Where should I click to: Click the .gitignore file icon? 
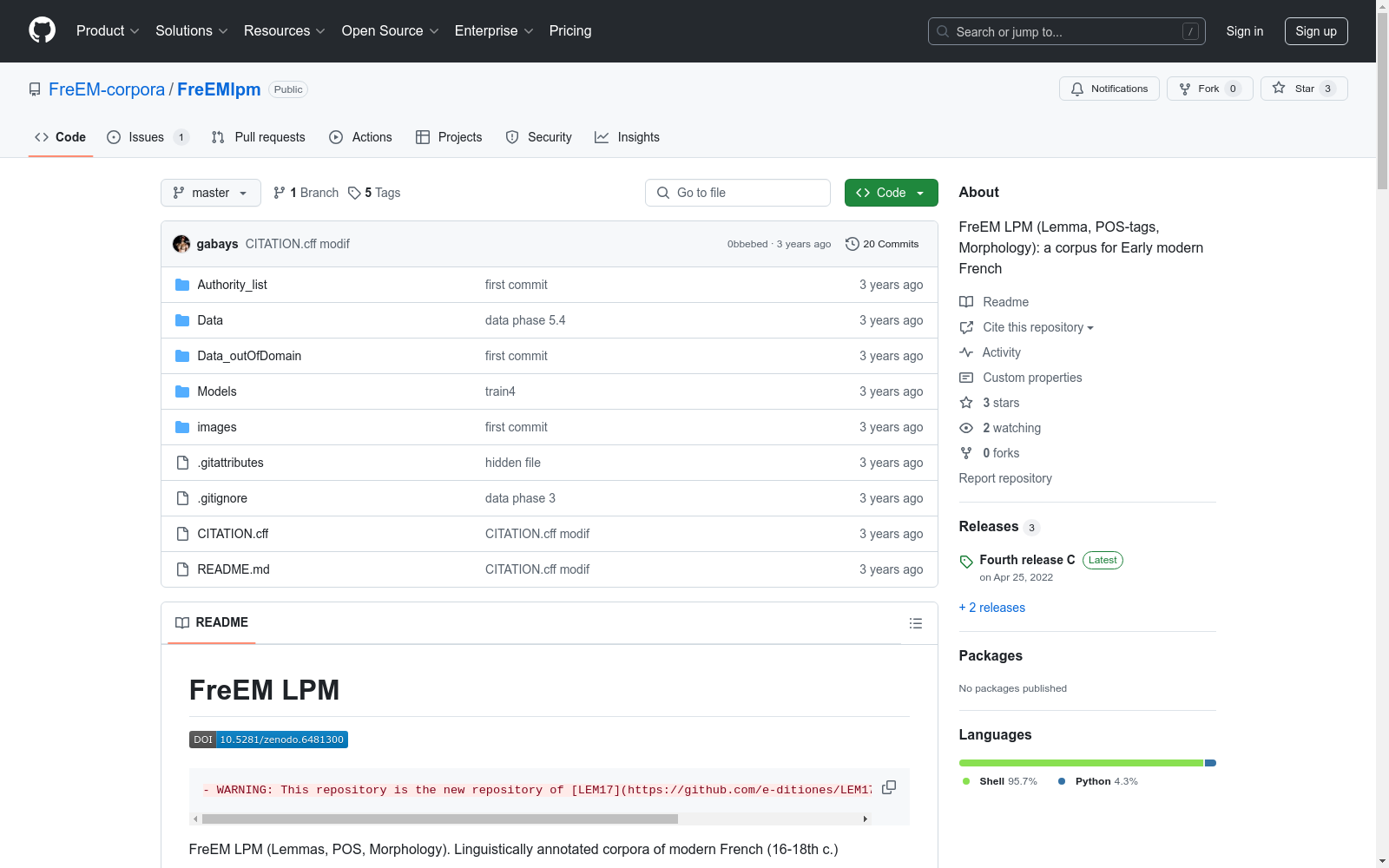[182, 498]
